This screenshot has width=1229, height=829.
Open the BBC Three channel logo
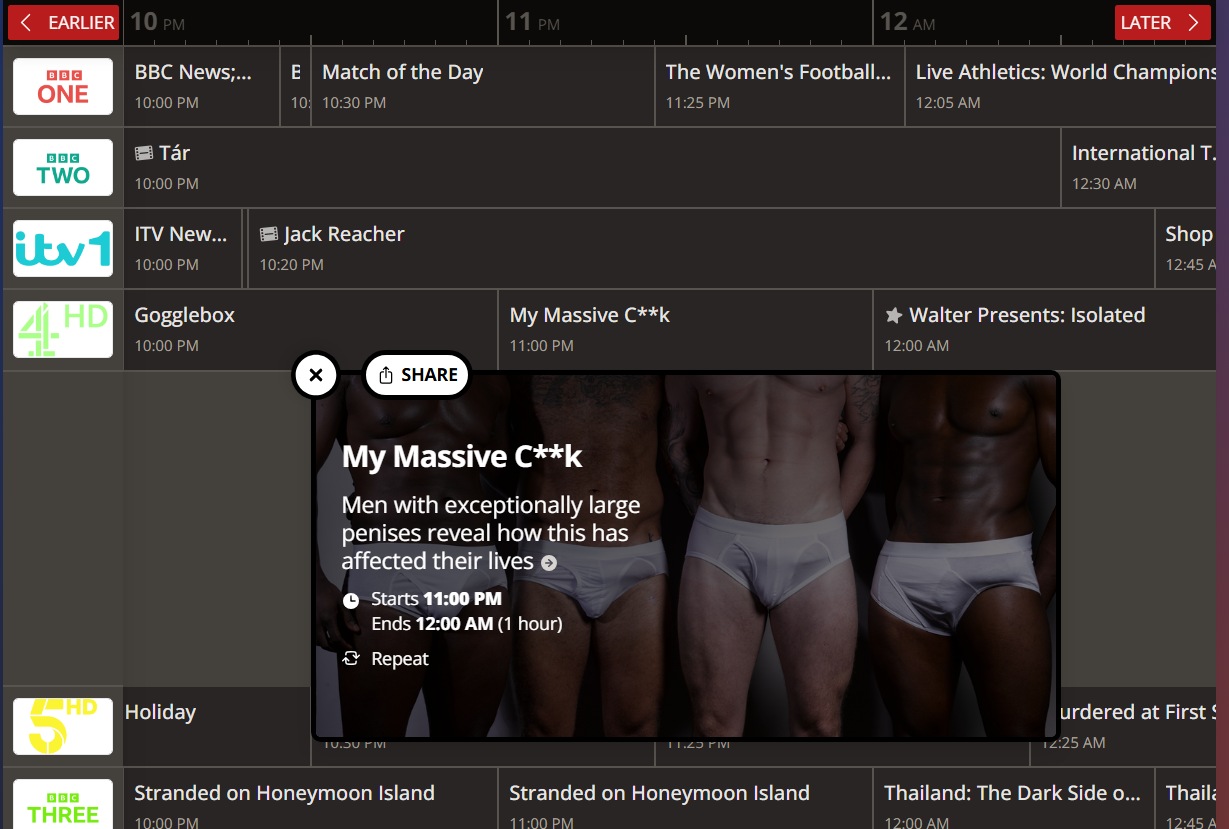click(x=63, y=804)
